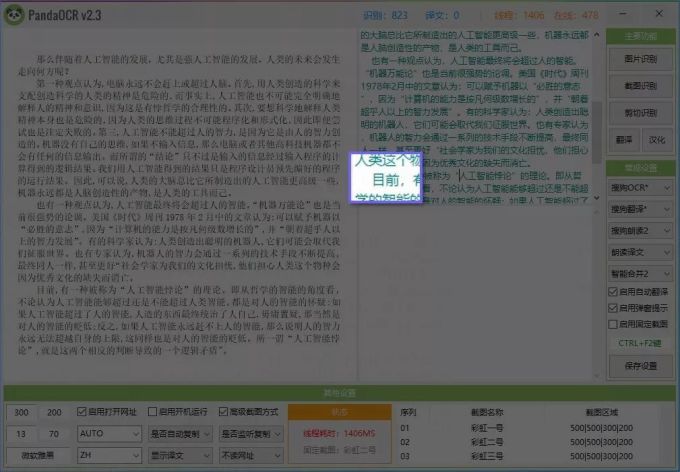The image size is (680, 472).
Task: Click the 图片识别 button
Action: pos(640,59)
